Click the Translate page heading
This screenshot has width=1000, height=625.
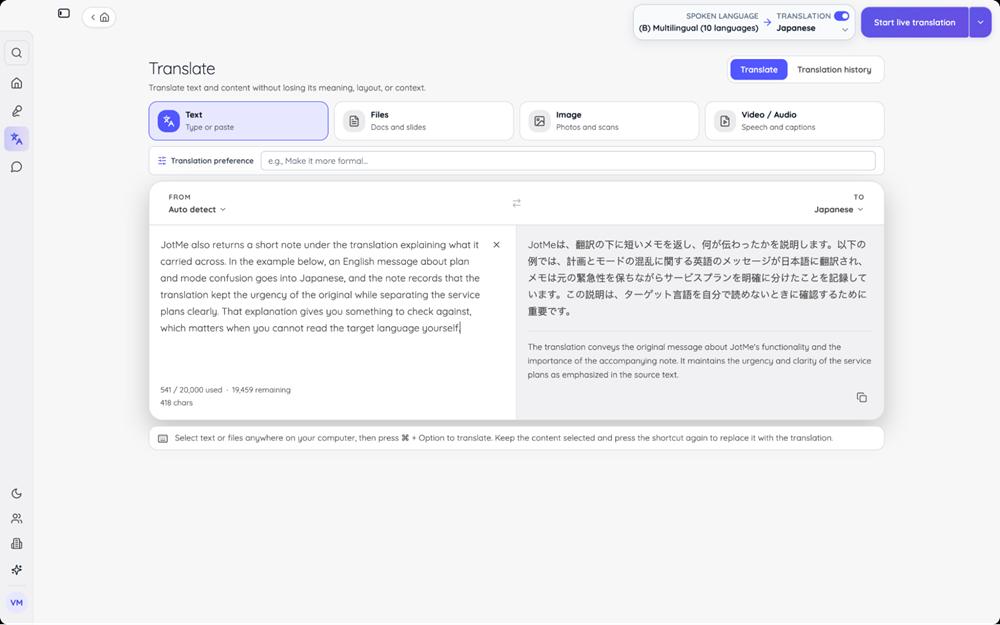pyautogui.click(x=182, y=69)
